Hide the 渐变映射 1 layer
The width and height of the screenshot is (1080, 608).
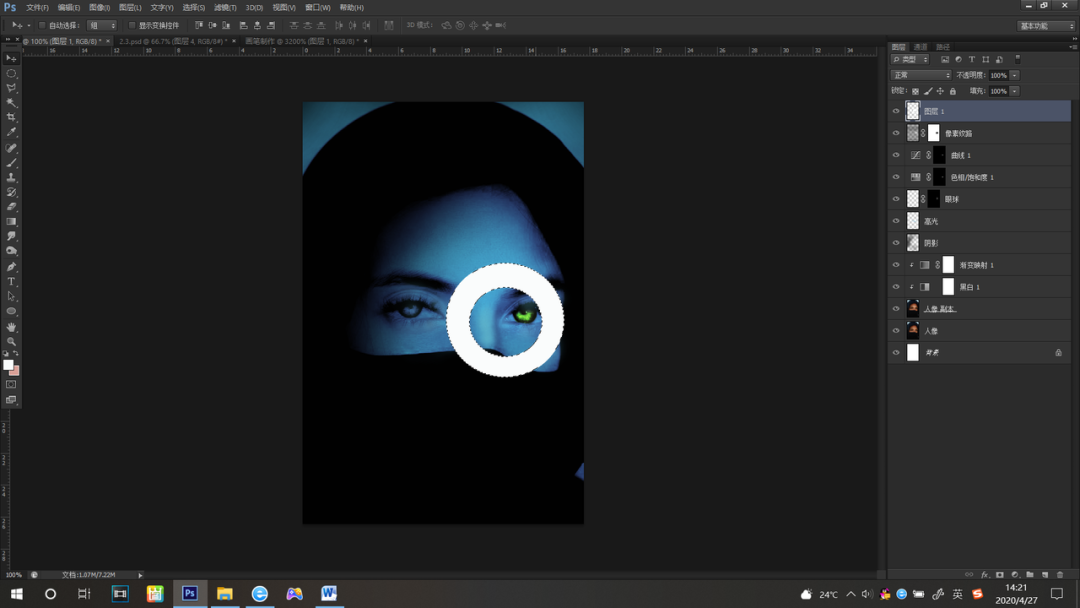tap(896, 265)
